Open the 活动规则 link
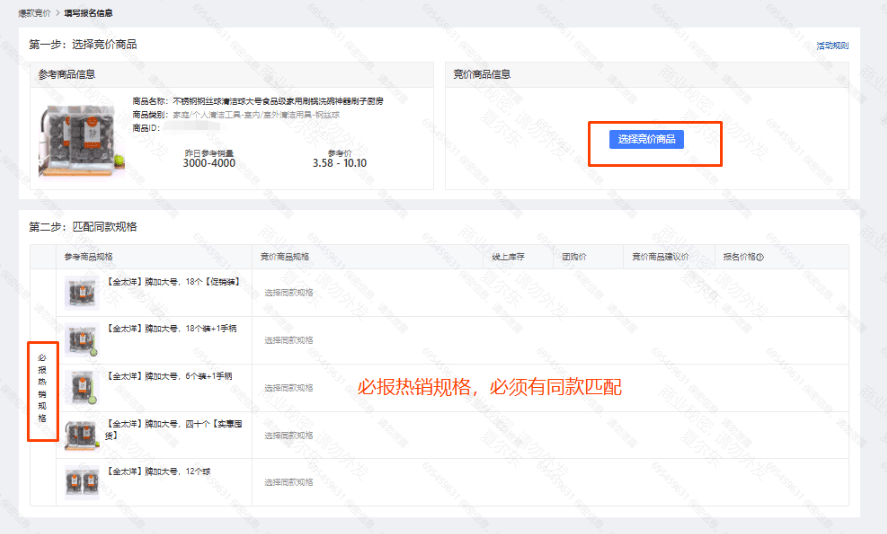887x534 pixels. point(832,46)
